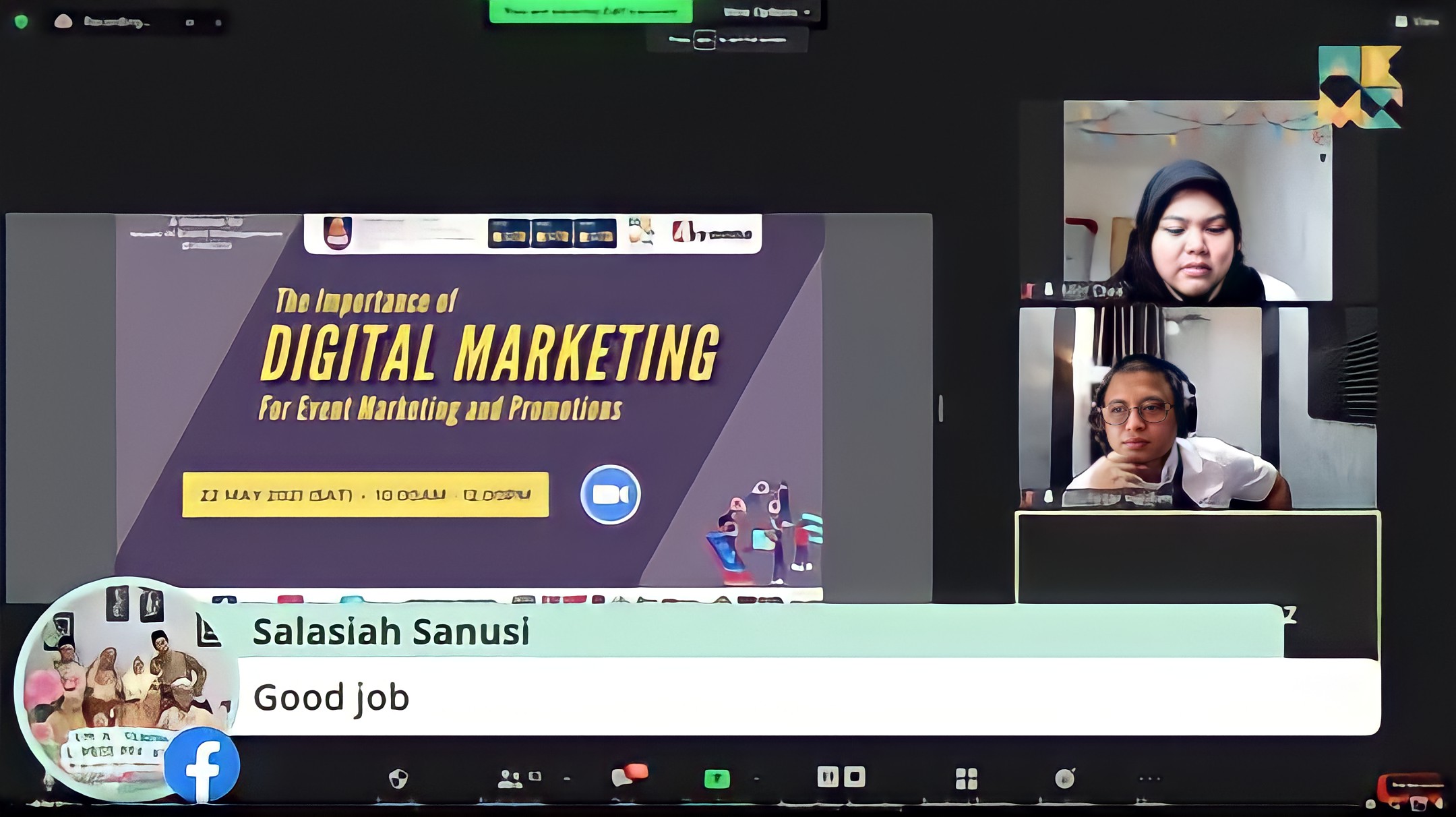1456x817 pixels.
Task: Click the Facebook badge on the commenter avatar
Action: point(202,766)
